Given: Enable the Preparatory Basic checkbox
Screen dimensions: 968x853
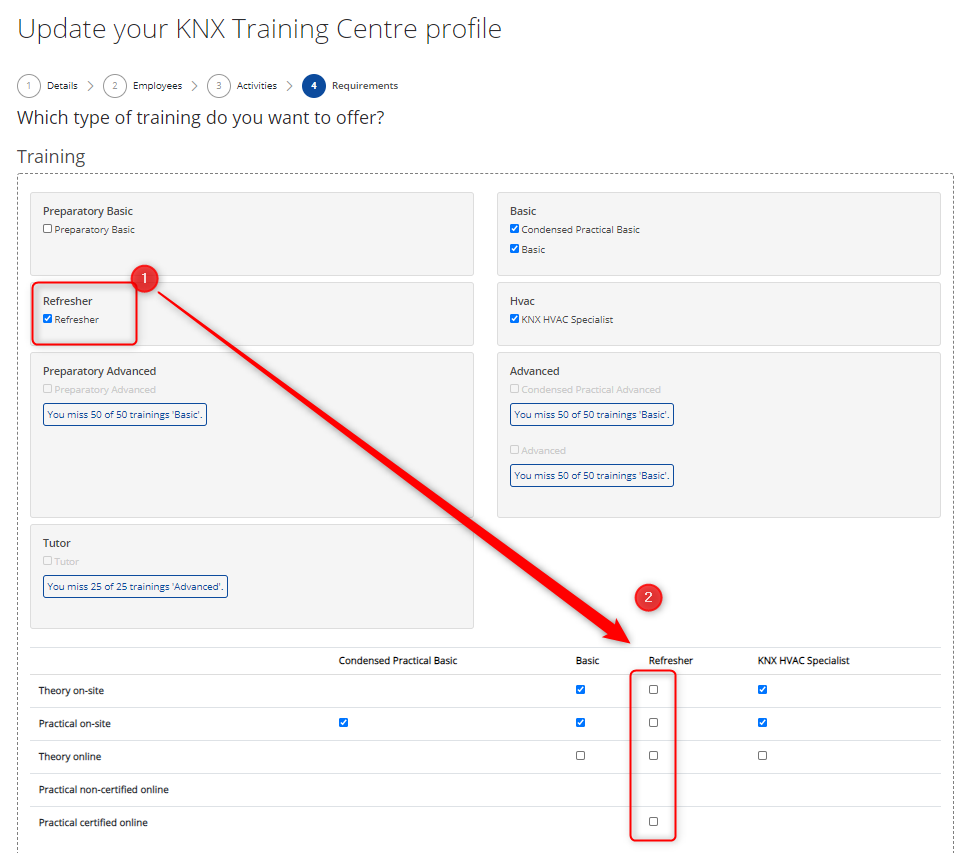Looking at the screenshot, I should 46,229.
